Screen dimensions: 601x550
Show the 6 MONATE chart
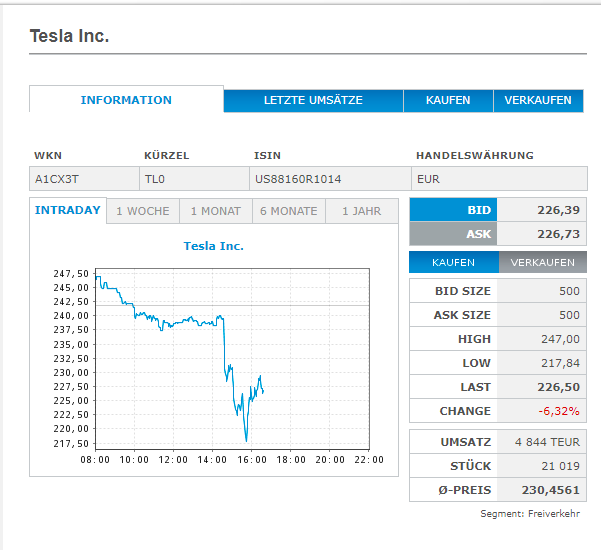click(x=289, y=212)
